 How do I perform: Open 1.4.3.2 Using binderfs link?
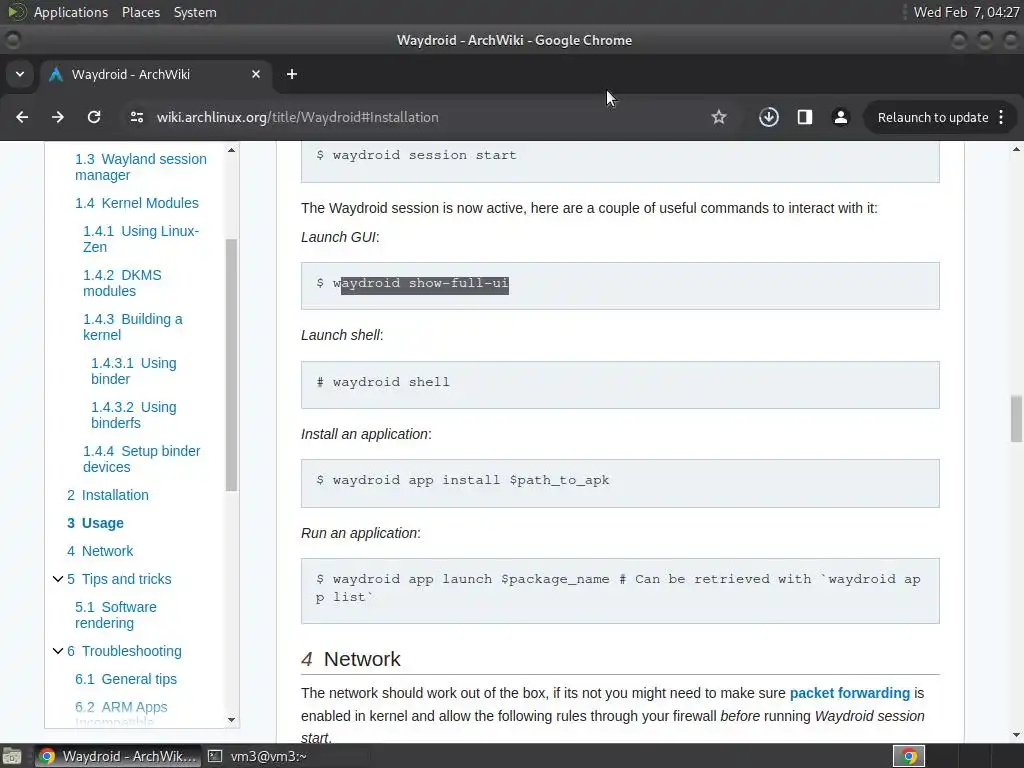pyautogui.click(x=134, y=415)
